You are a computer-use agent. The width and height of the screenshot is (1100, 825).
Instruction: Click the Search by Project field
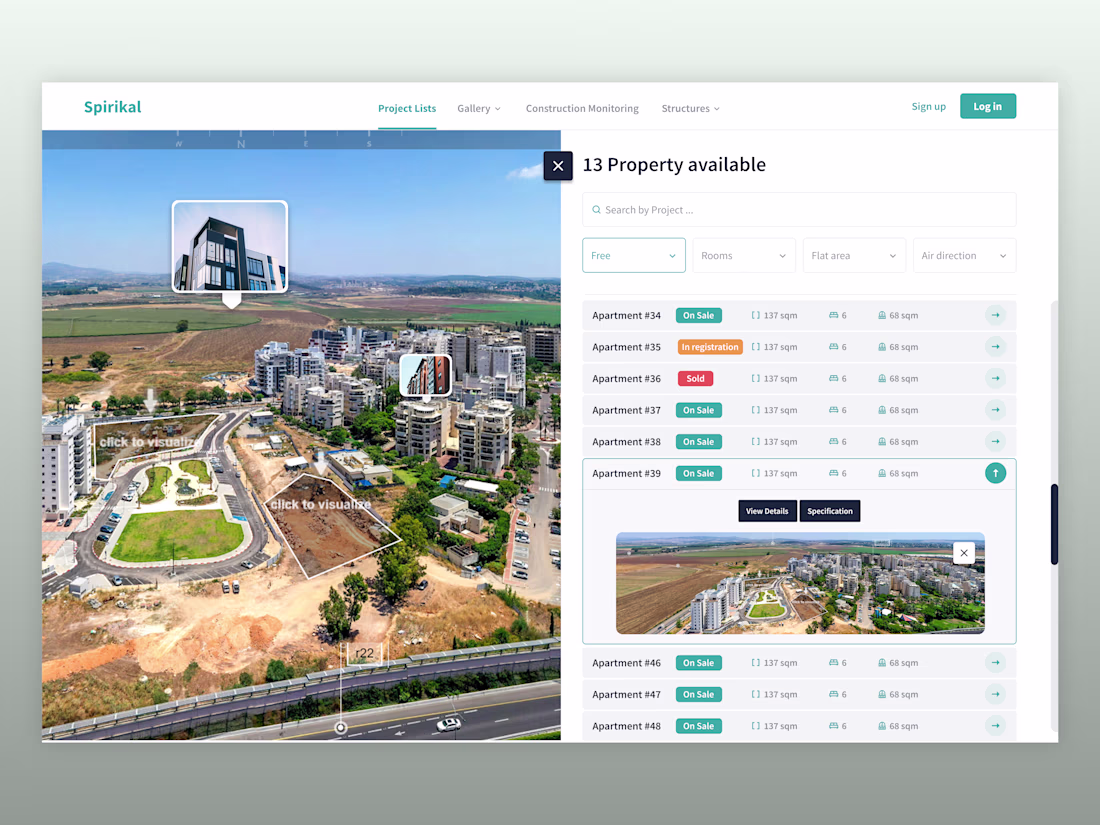[799, 210]
